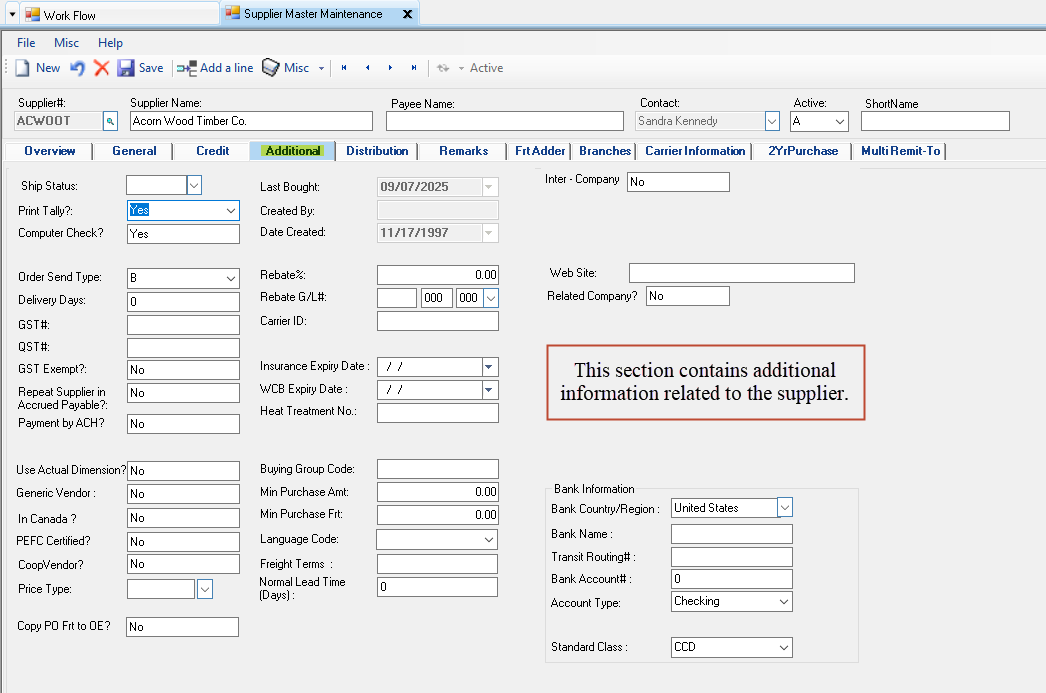Jump to the last record
The height and width of the screenshot is (693, 1046).
click(414, 68)
